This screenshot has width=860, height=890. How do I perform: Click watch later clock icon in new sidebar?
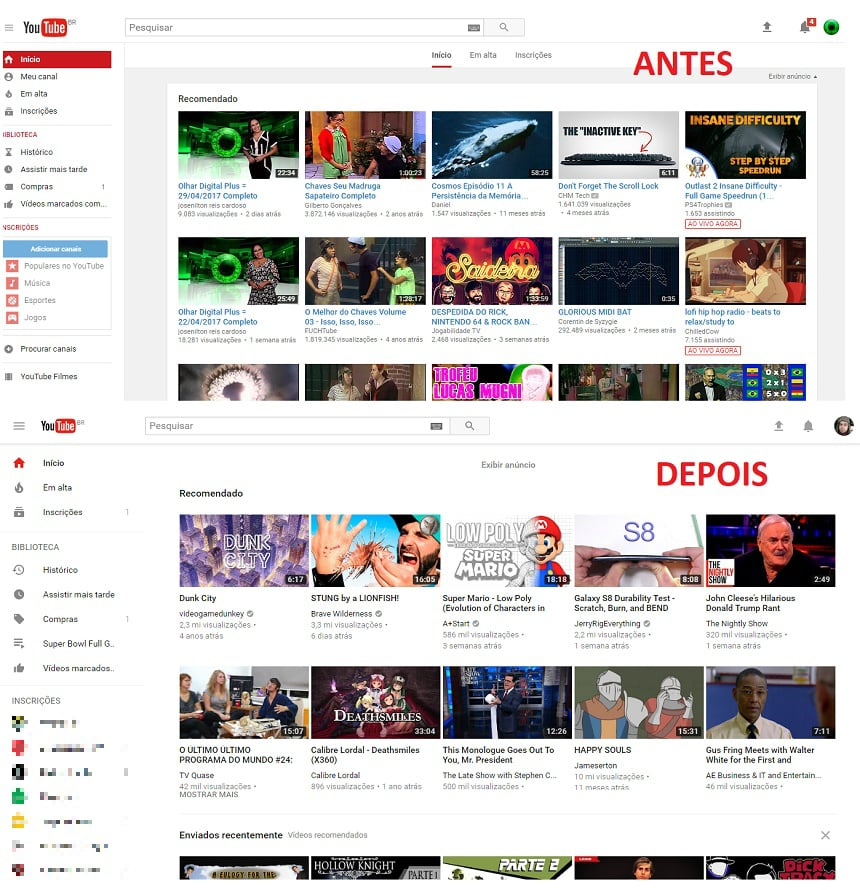tap(19, 594)
